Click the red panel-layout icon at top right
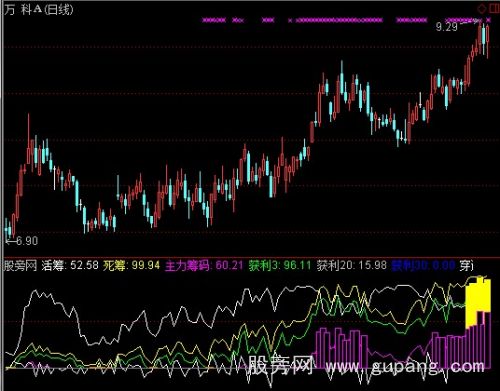This screenshot has height=391, width=500. pos(495,8)
